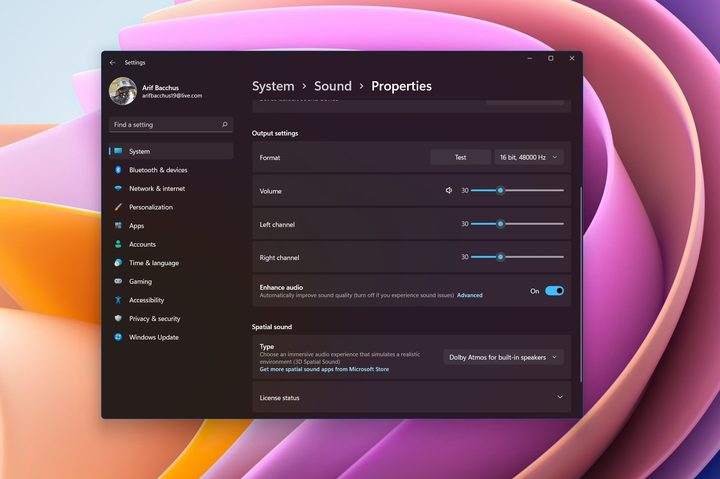Viewport: 720px width, 479px height.
Task: Click the Accounts person icon
Action: [118, 244]
